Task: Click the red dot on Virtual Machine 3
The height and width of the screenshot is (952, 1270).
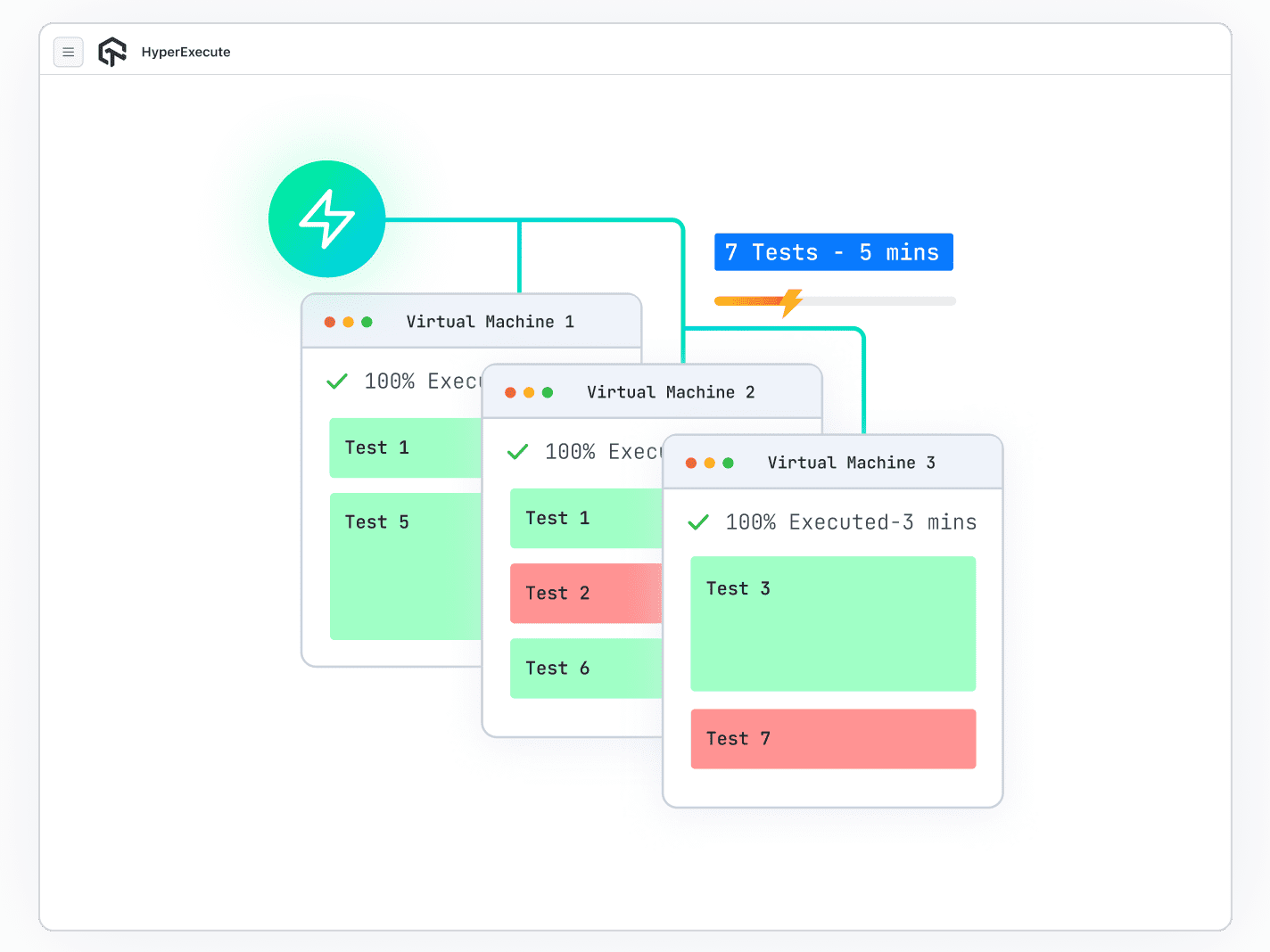Action: [691, 463]
